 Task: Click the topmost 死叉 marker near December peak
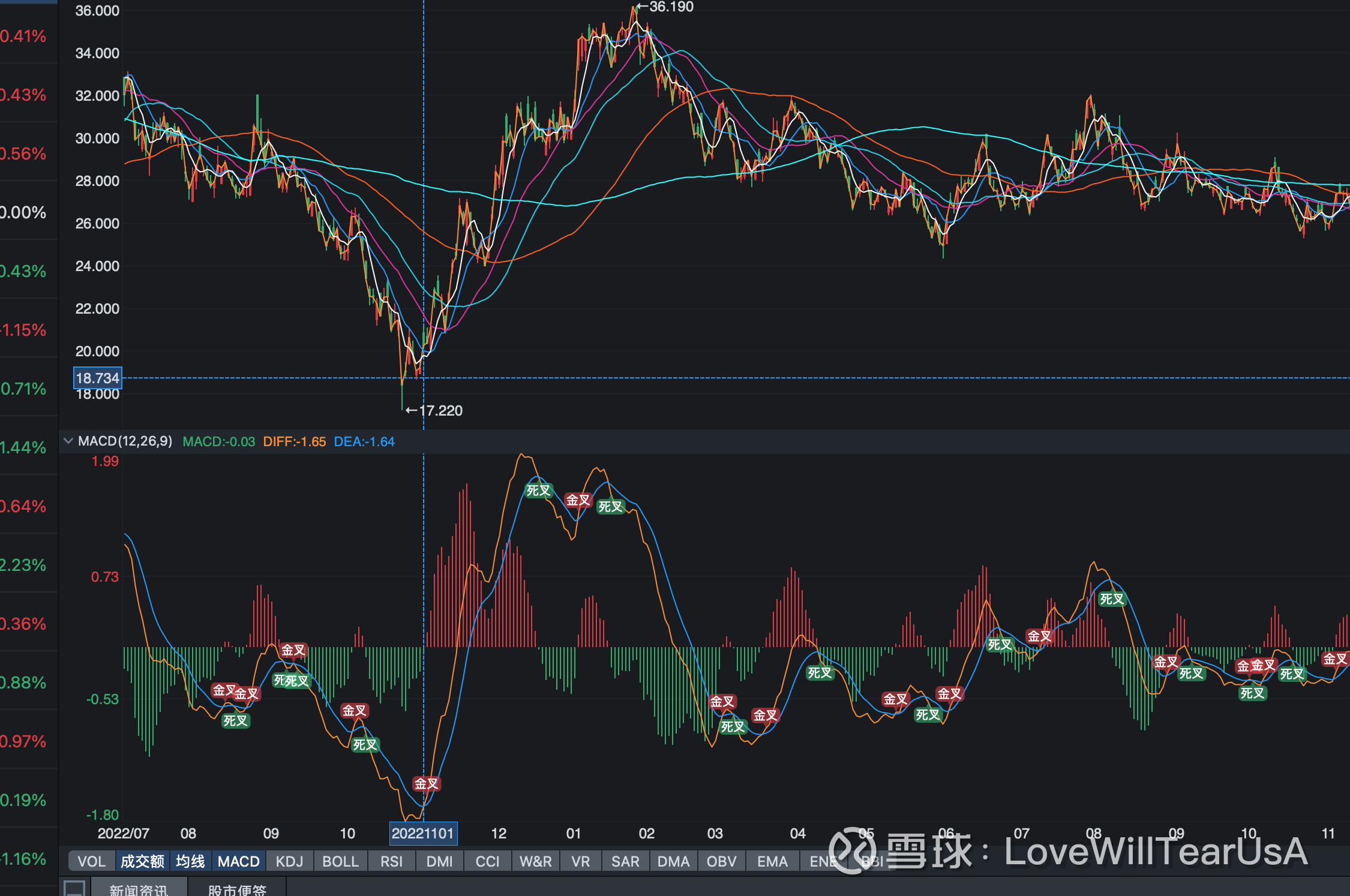click(538, 491)
